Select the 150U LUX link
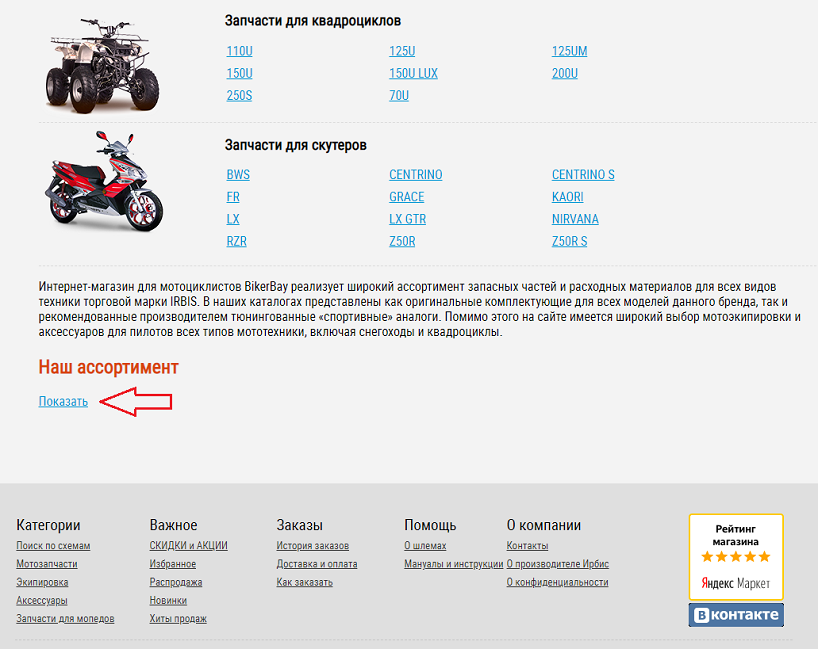Image resolution: width=818 pixels, height=649 pixels. point(413,74)
